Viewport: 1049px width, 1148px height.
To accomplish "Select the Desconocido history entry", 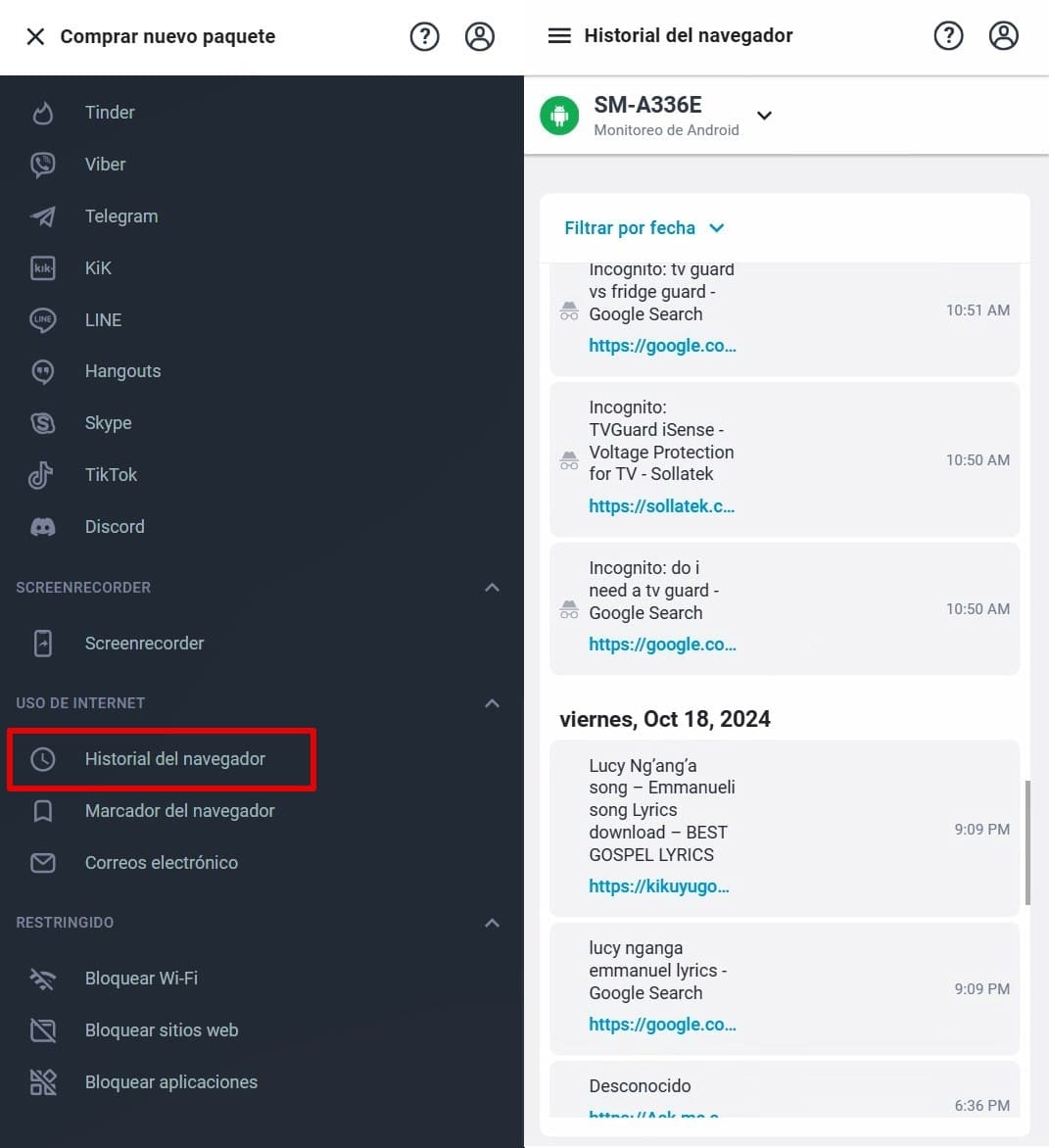I will [x=784, y=1089].
